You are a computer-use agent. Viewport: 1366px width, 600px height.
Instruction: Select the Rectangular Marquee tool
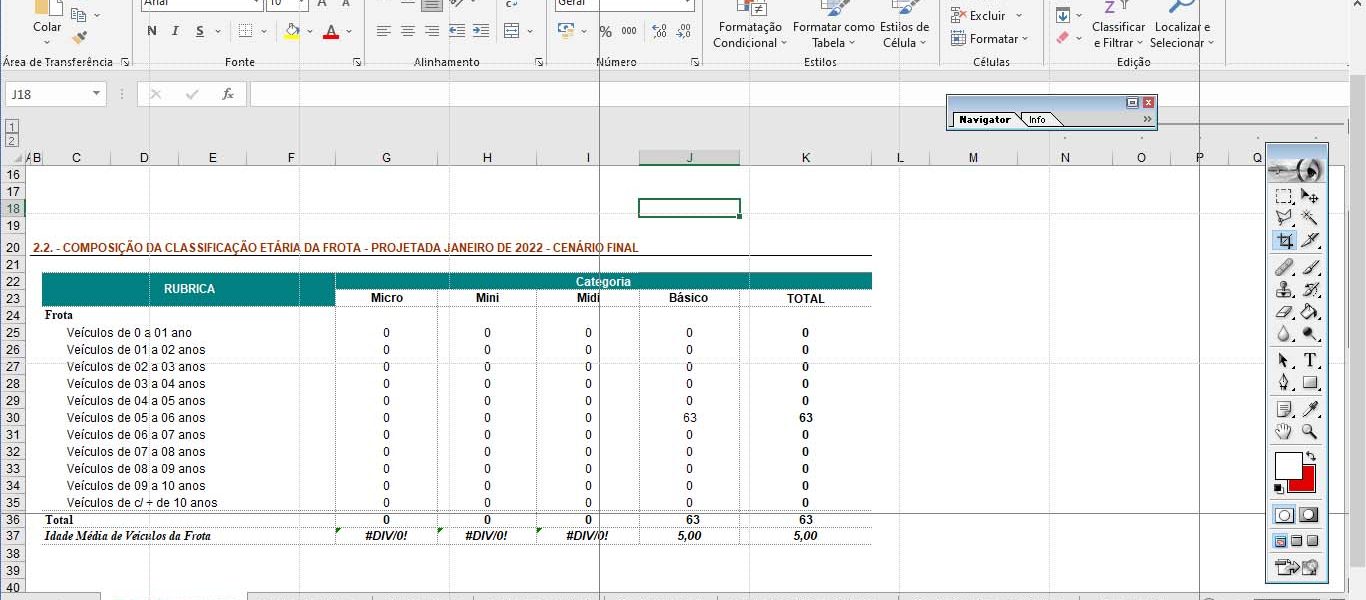click(1285, 197)
